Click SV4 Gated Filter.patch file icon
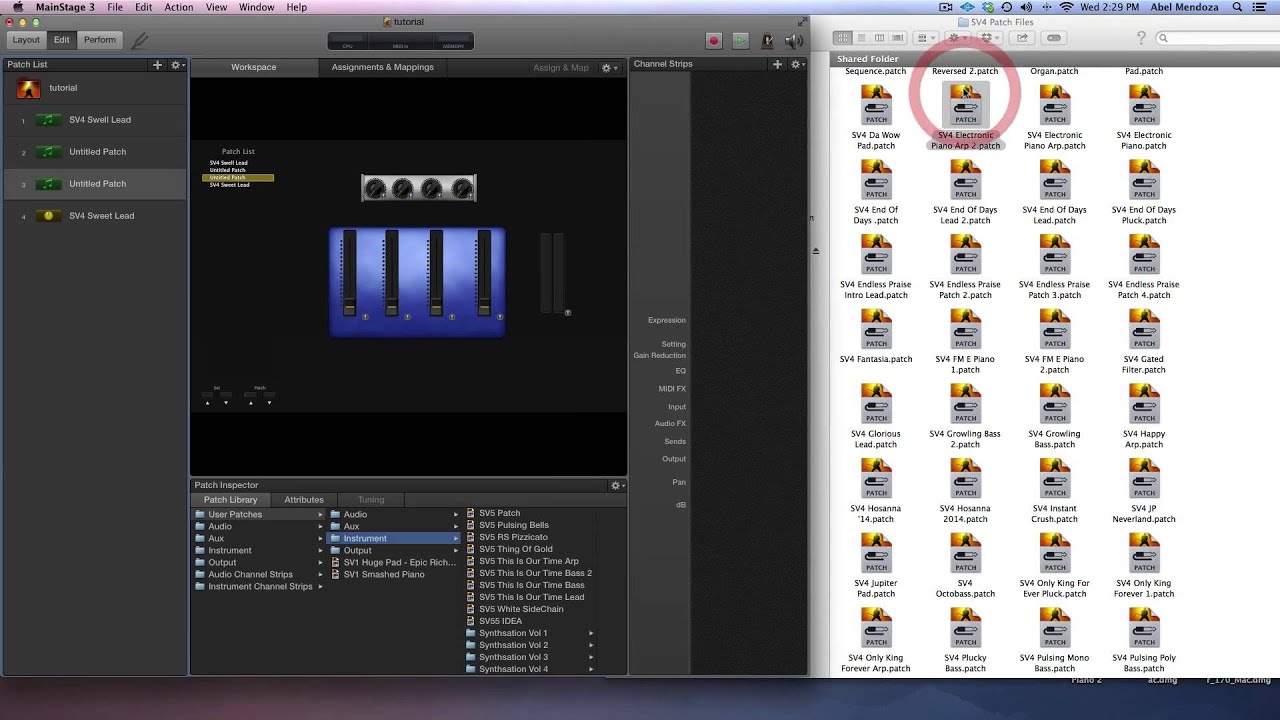Image resolution: width=1280 pixels, height=720 pixels. (x=1144, y=329)
